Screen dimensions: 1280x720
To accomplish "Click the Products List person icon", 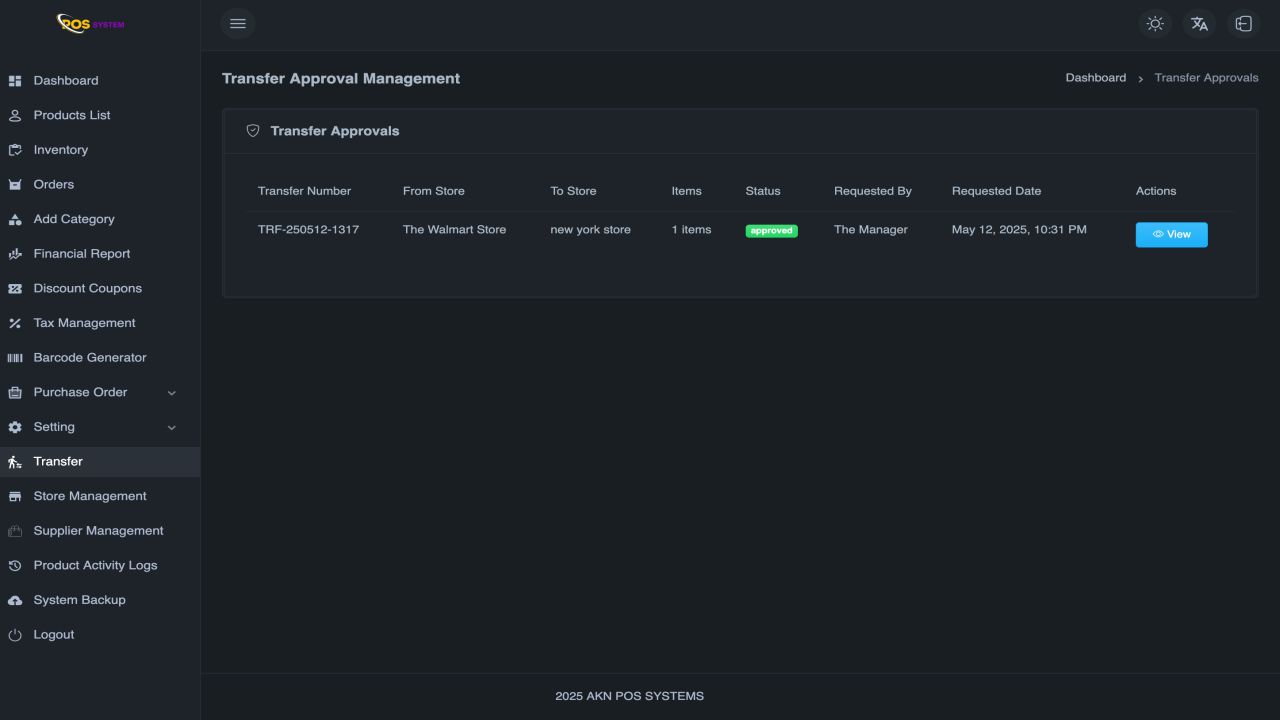I will (15, 116).
